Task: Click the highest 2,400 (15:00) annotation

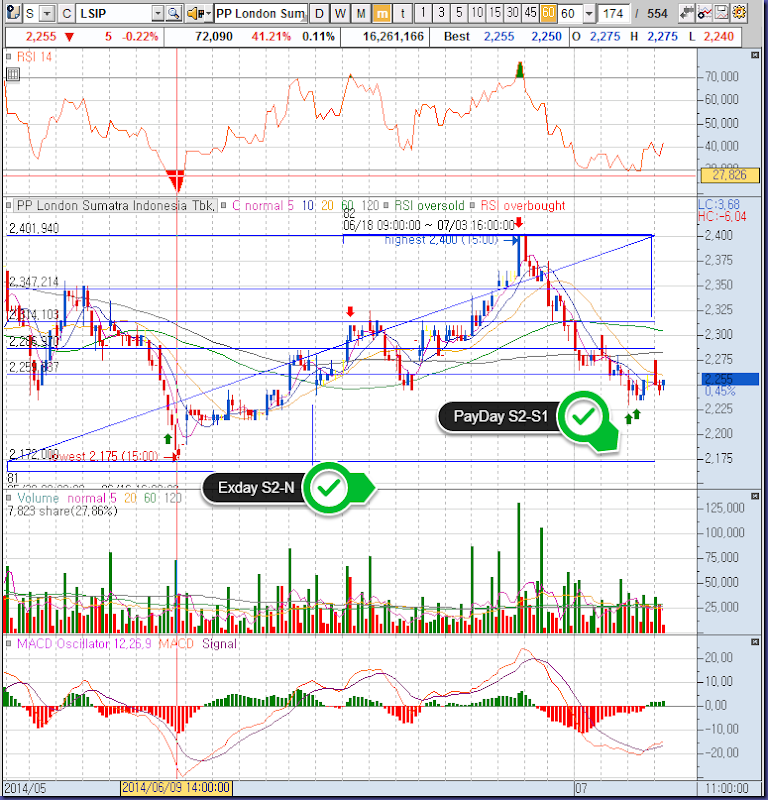Action: [441, 240]
